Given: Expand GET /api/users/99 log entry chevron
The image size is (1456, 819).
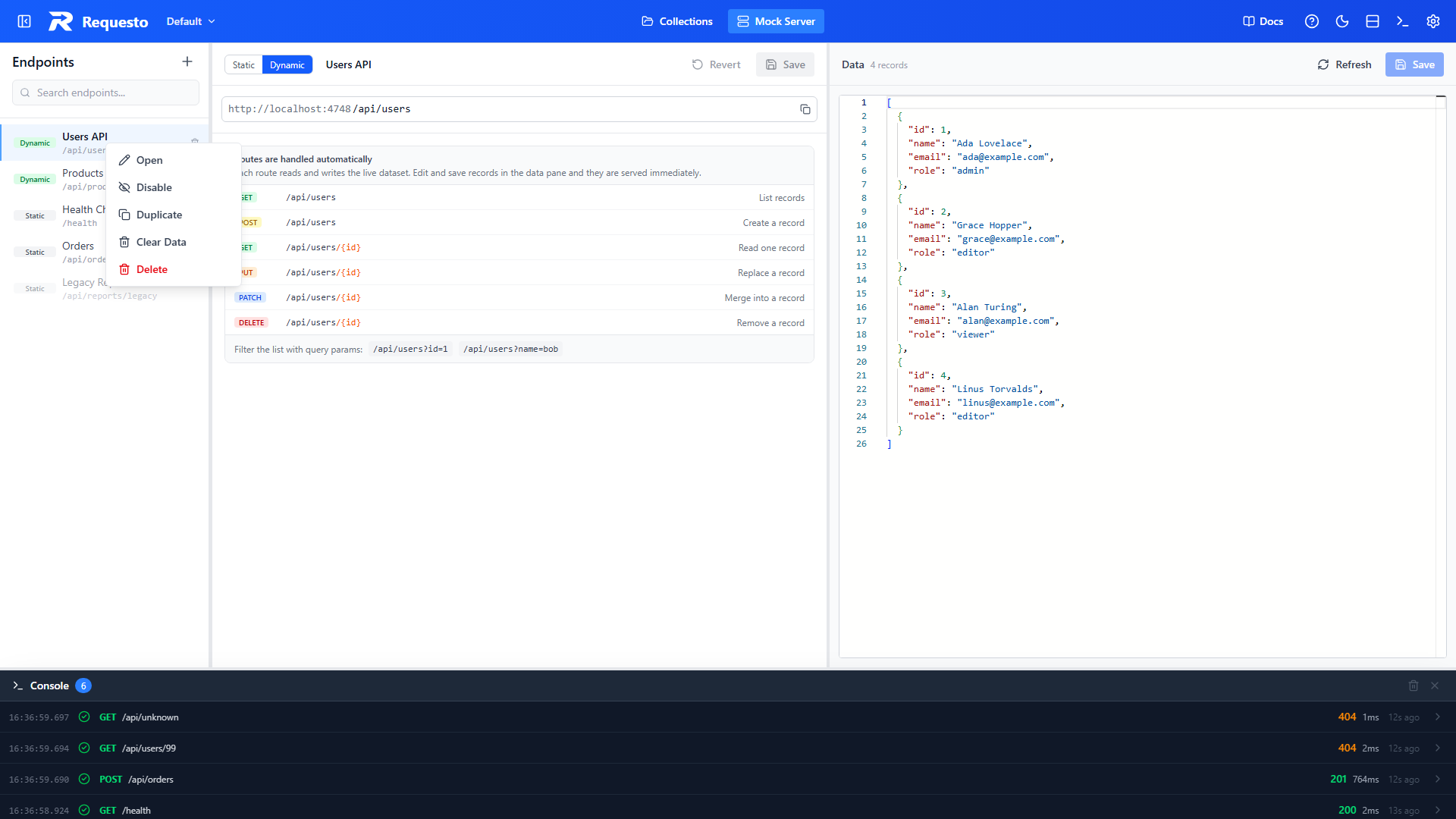Looking at the screenshot, I should click(x=1437, y=748).
